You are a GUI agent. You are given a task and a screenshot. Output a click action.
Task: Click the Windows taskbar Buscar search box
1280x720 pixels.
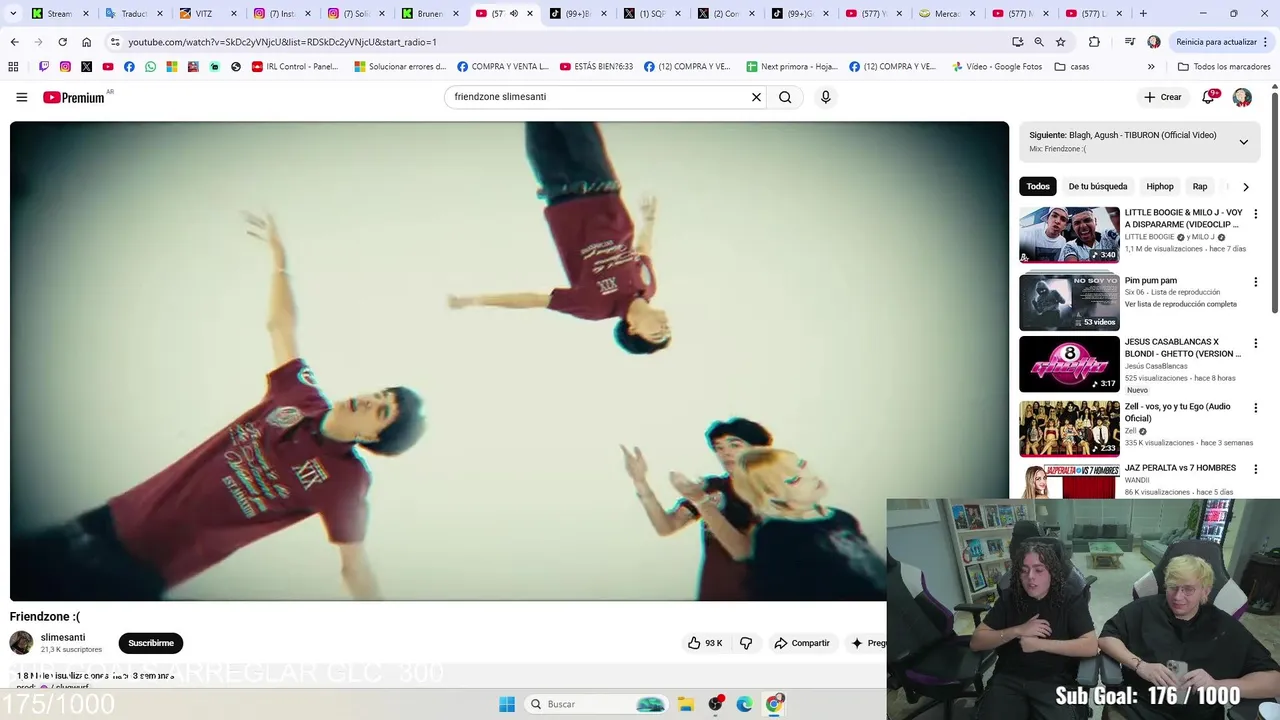coord(596,704)
